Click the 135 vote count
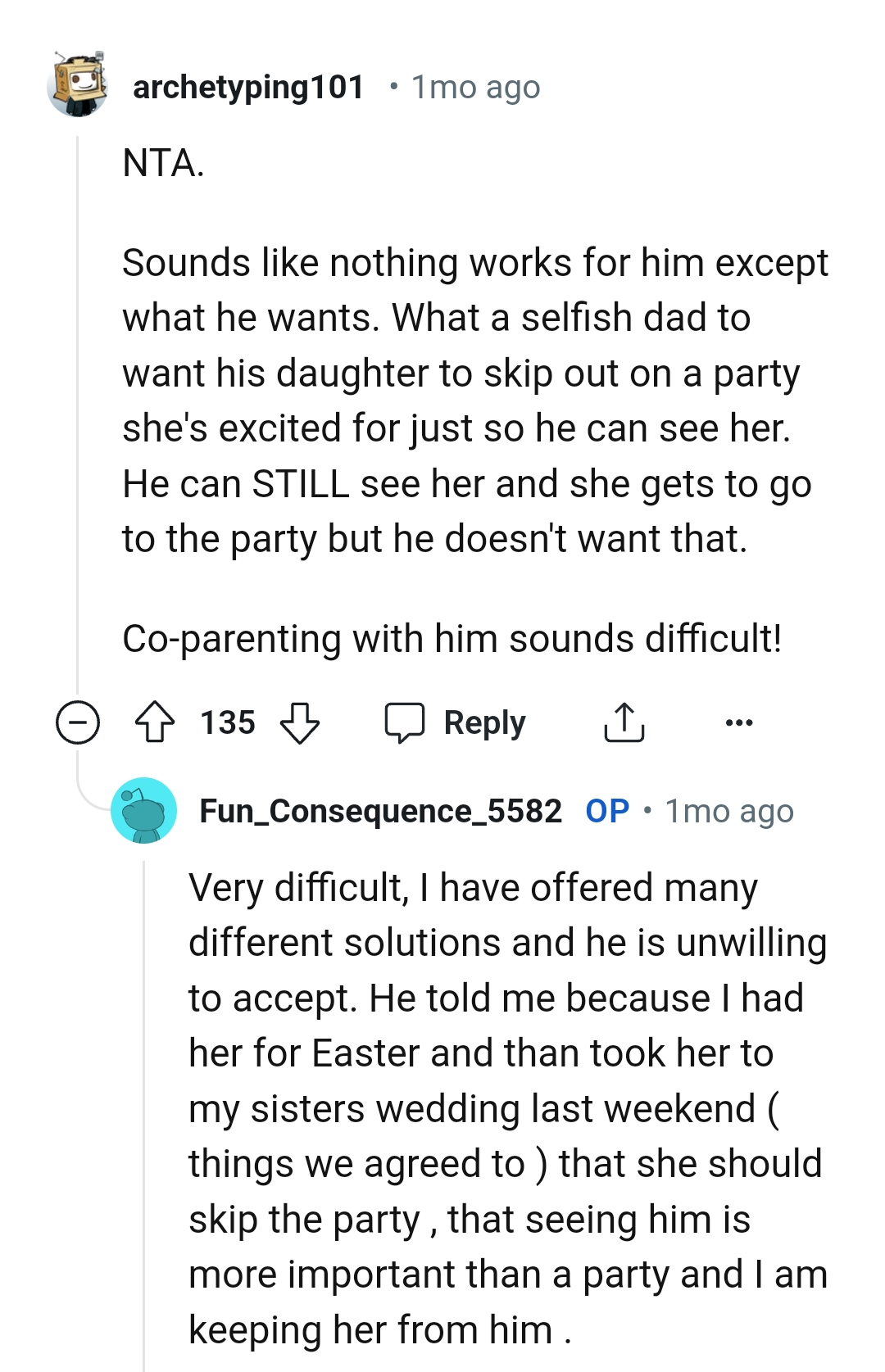The width and height of the screenshot is (885, 1372). tap(227, 722)
